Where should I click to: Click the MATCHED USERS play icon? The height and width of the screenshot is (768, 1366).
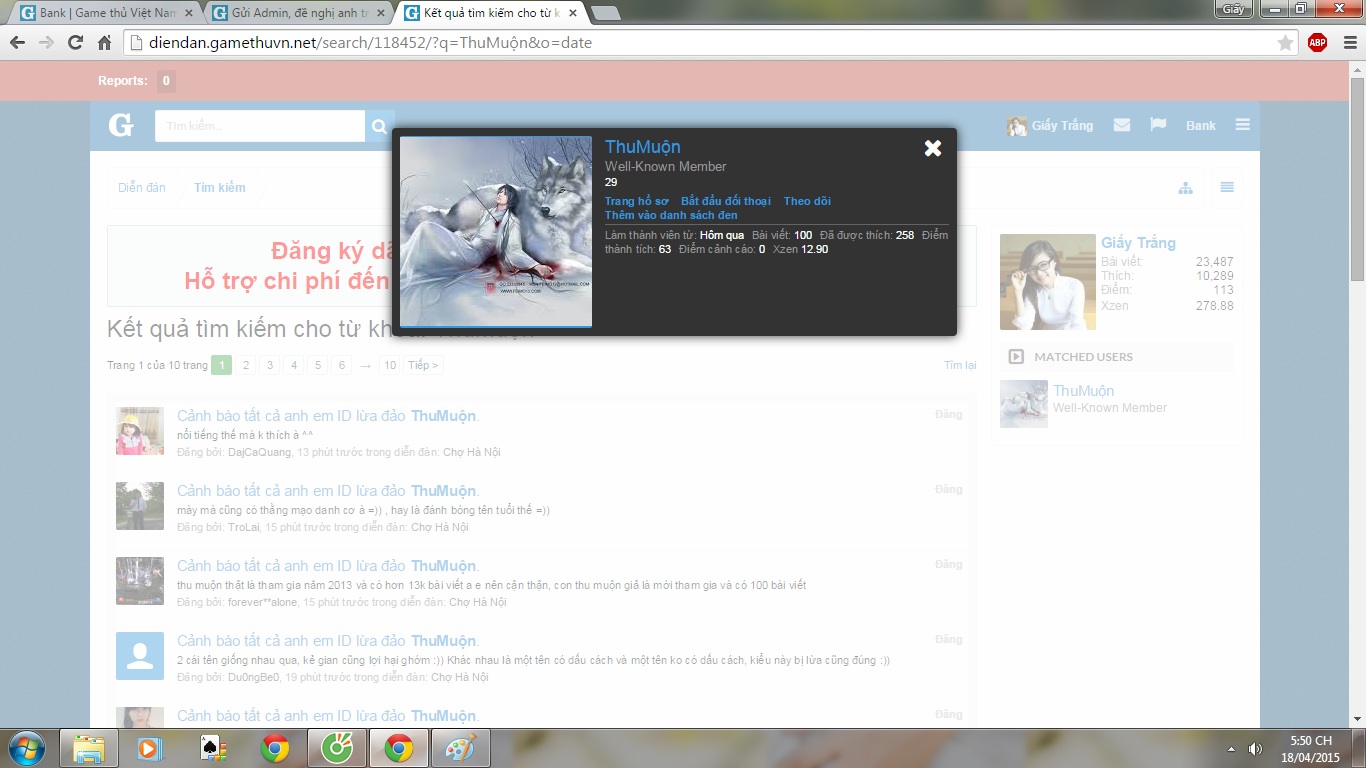(x=1016, y=357)
